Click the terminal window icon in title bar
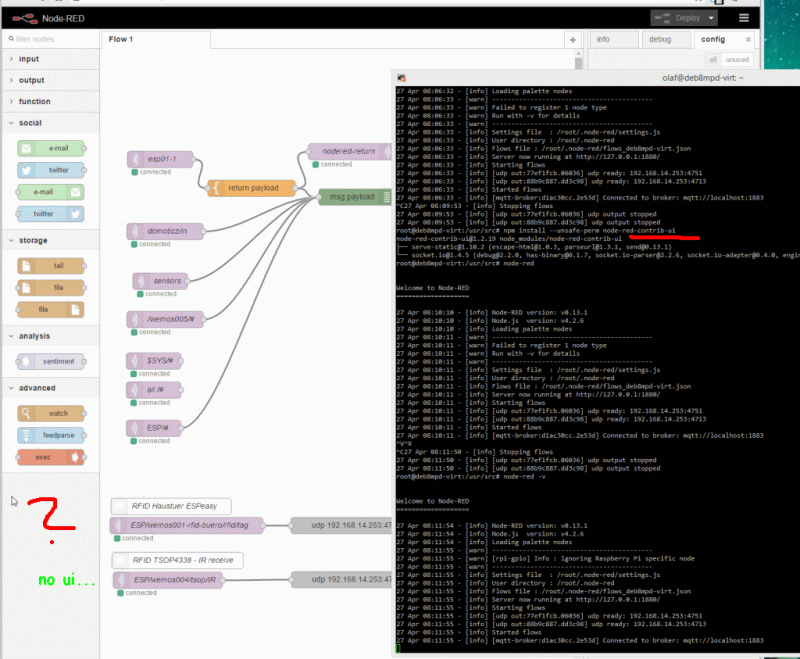The image size is (800, 659). pos(402,78)
